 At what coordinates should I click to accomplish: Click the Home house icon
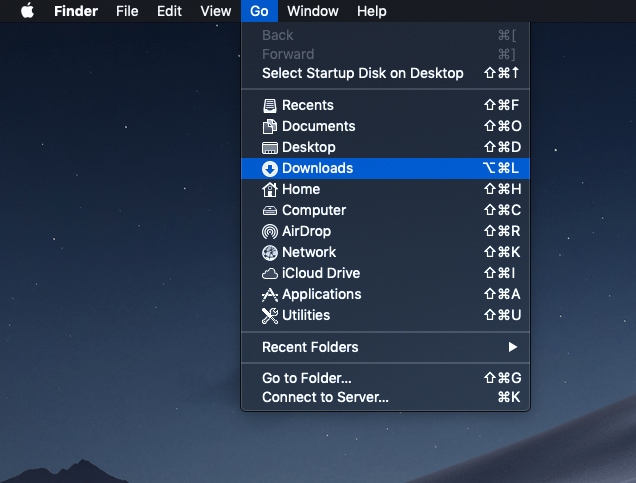tap(269, 189)
